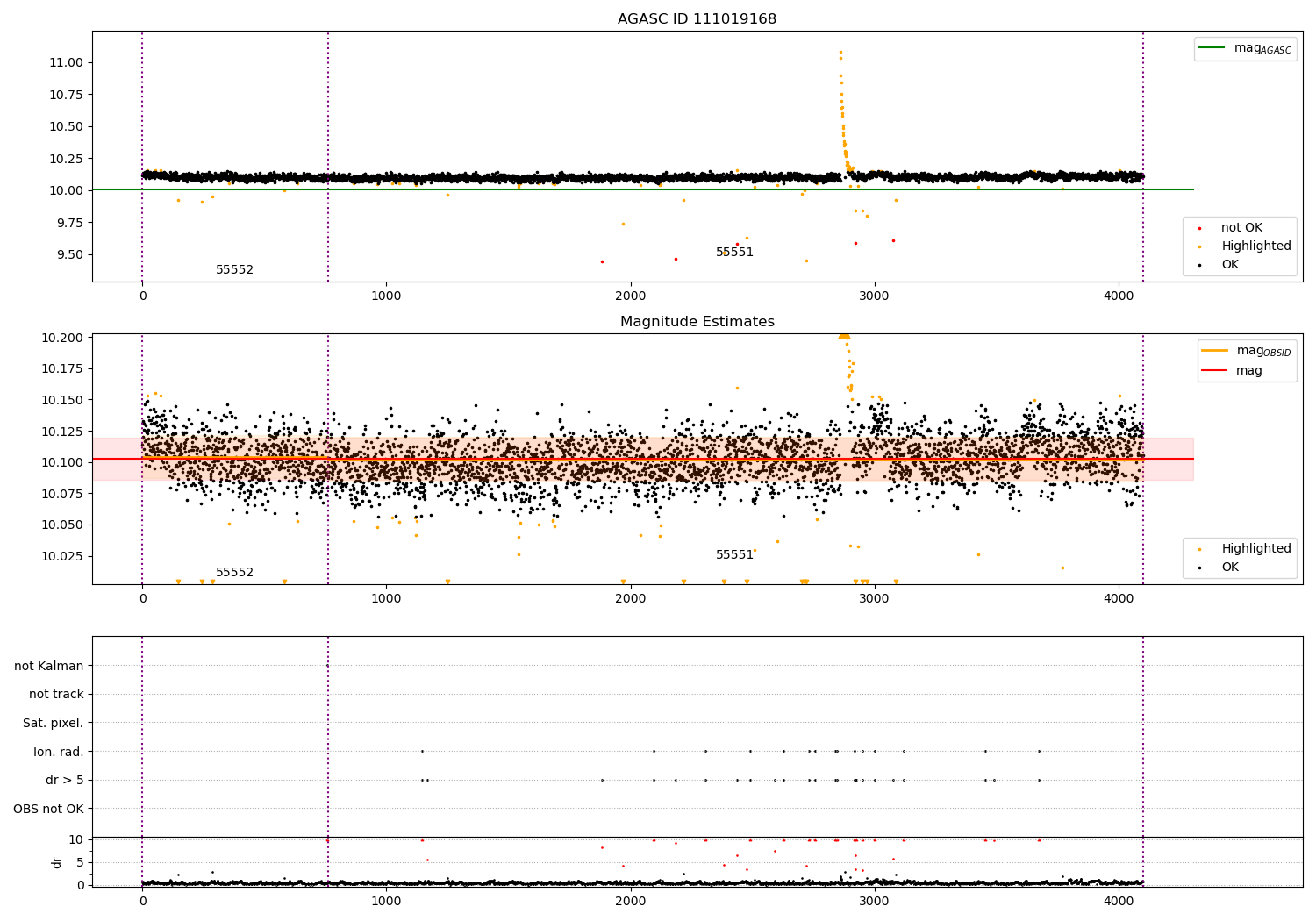Click the "10.75" y-axis tick label
The image size is (1316, 921).
(67, 95)
